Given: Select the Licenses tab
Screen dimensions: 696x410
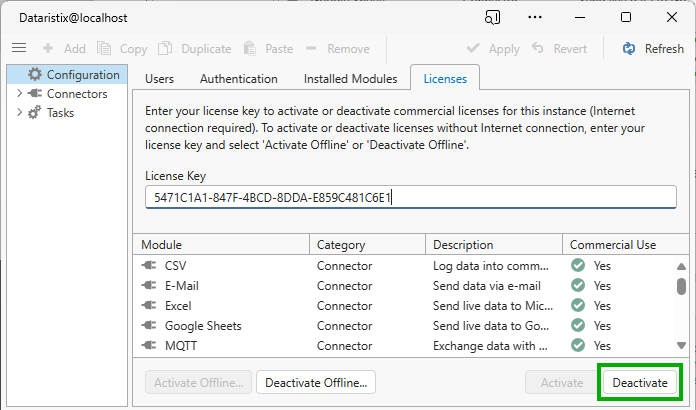Looking at the screenshot, I should (445, 79).
